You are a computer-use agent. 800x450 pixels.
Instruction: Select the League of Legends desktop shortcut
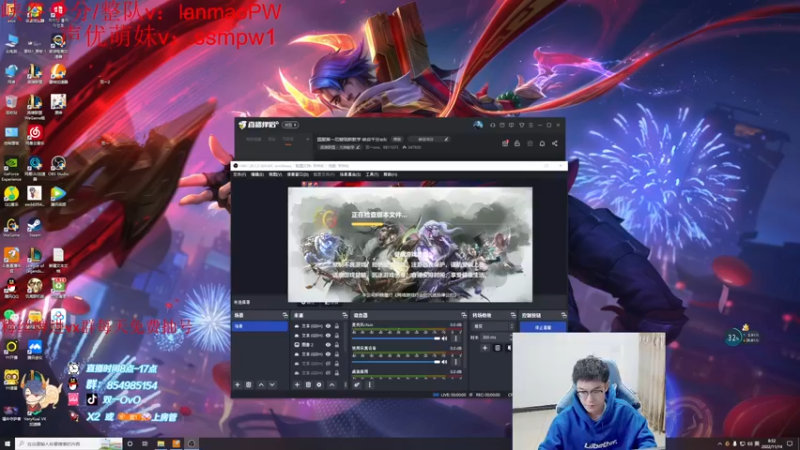coord(35,260)
